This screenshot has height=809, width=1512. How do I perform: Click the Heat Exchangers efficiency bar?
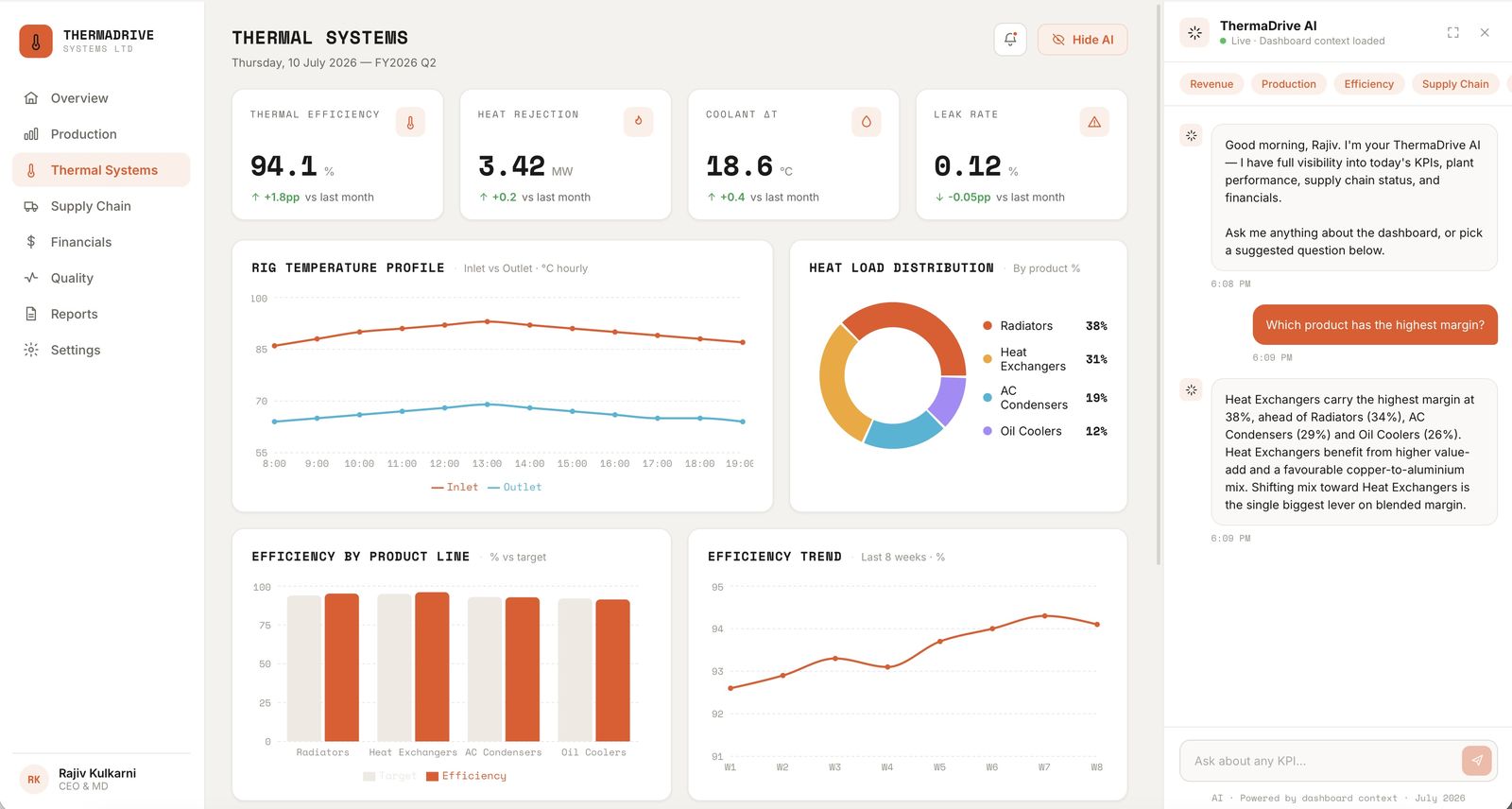click(432, 667)
